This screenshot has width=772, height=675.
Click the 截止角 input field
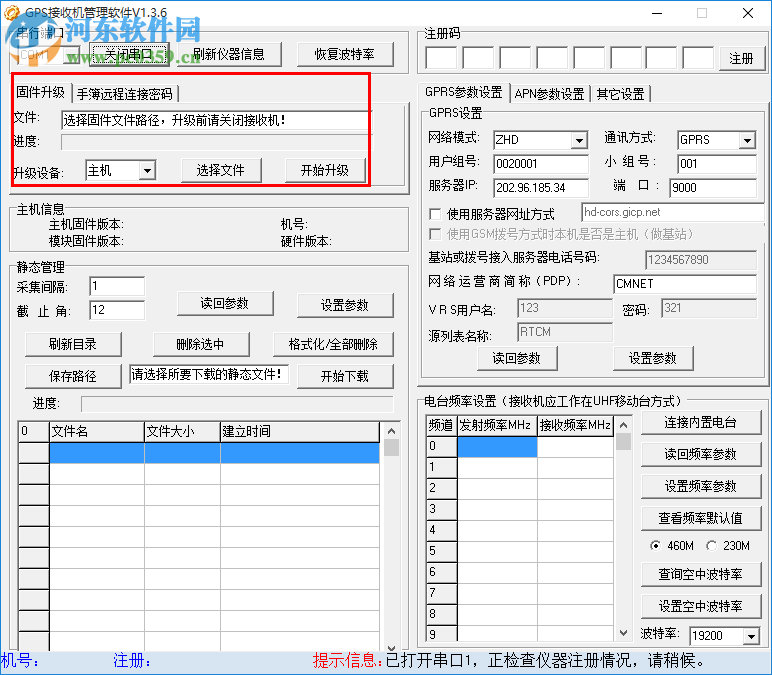(117, 310)
